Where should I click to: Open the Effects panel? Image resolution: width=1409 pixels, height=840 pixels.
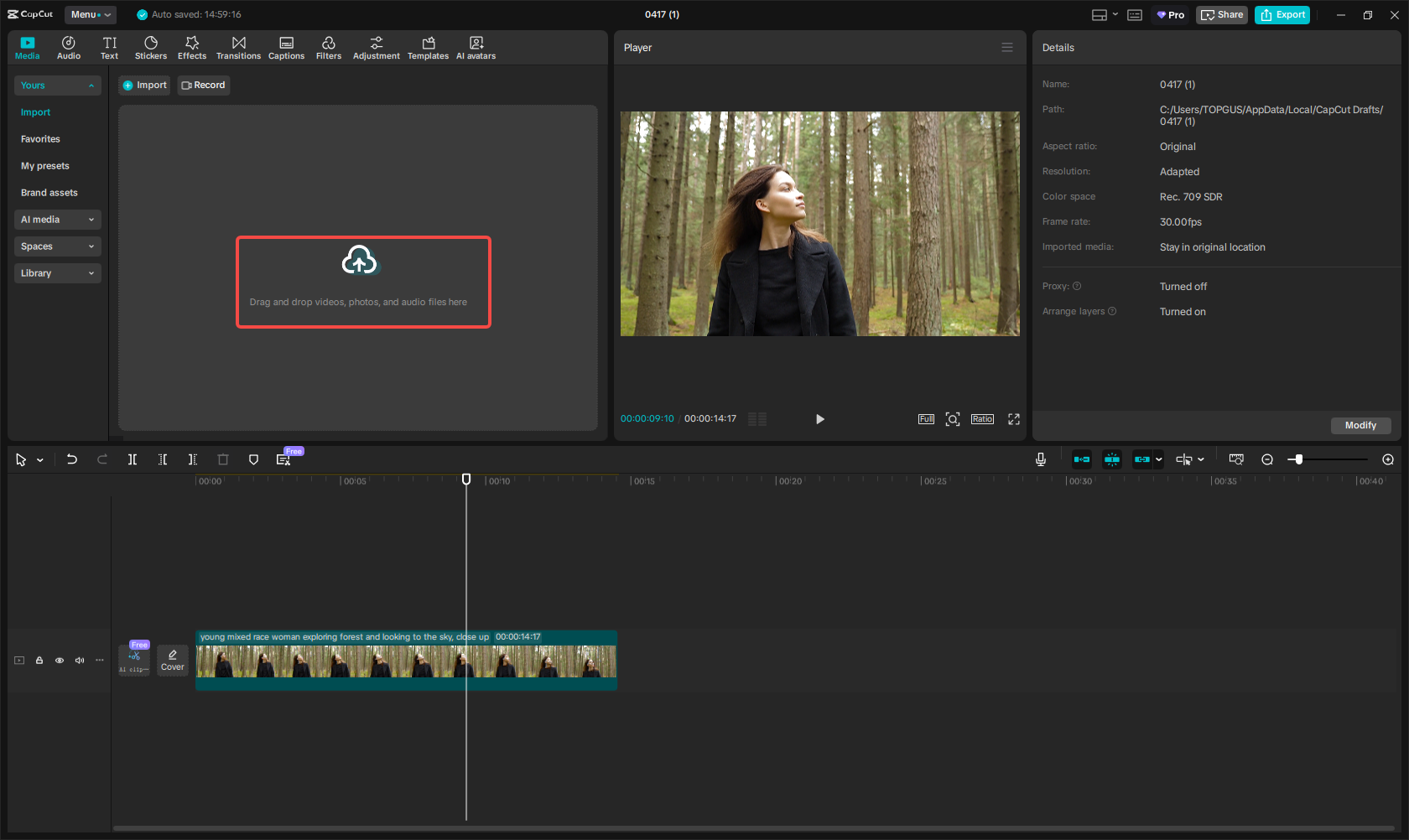click(192, 48)
